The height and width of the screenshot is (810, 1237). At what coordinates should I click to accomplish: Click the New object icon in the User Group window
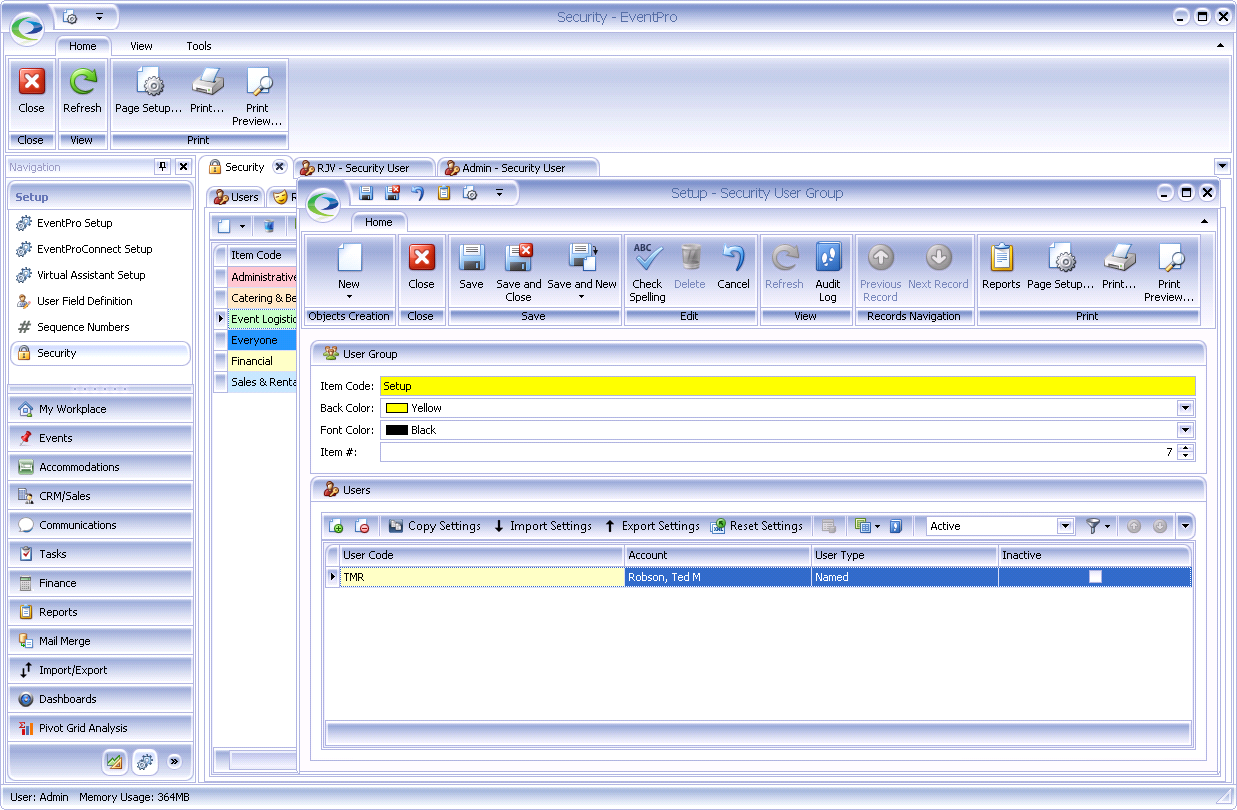click(349, 258)
